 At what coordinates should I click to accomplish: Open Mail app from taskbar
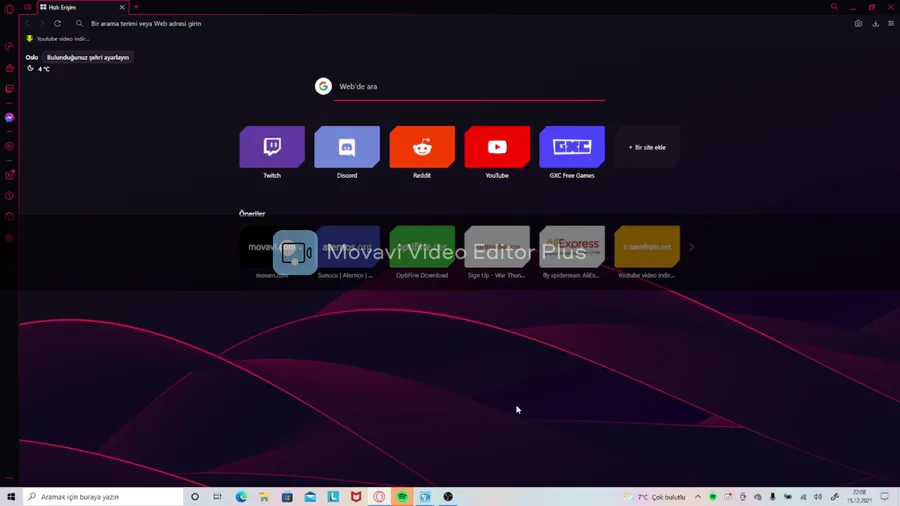coord(310,497)
